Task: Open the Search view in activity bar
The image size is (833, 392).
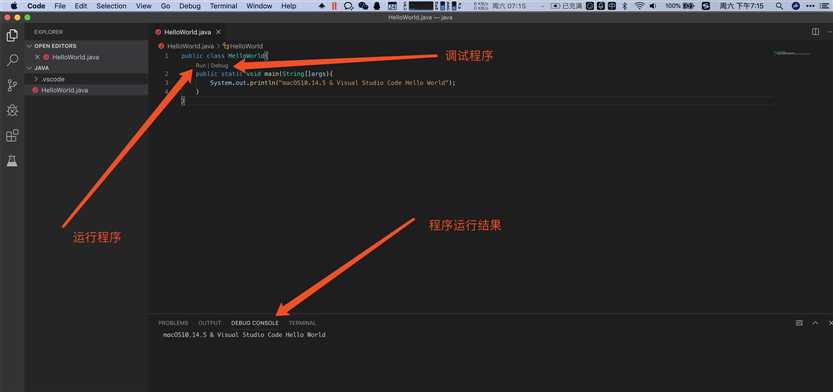Action: [x=12, y=60]
